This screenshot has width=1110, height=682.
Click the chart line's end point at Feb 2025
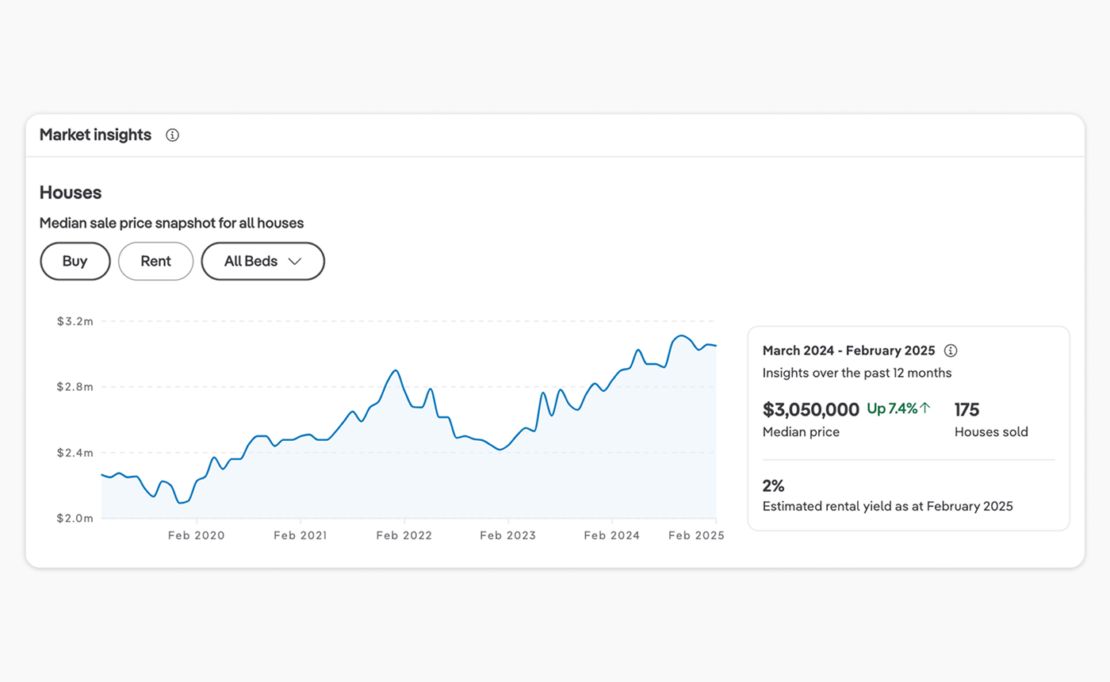click(x=716, y=346)
